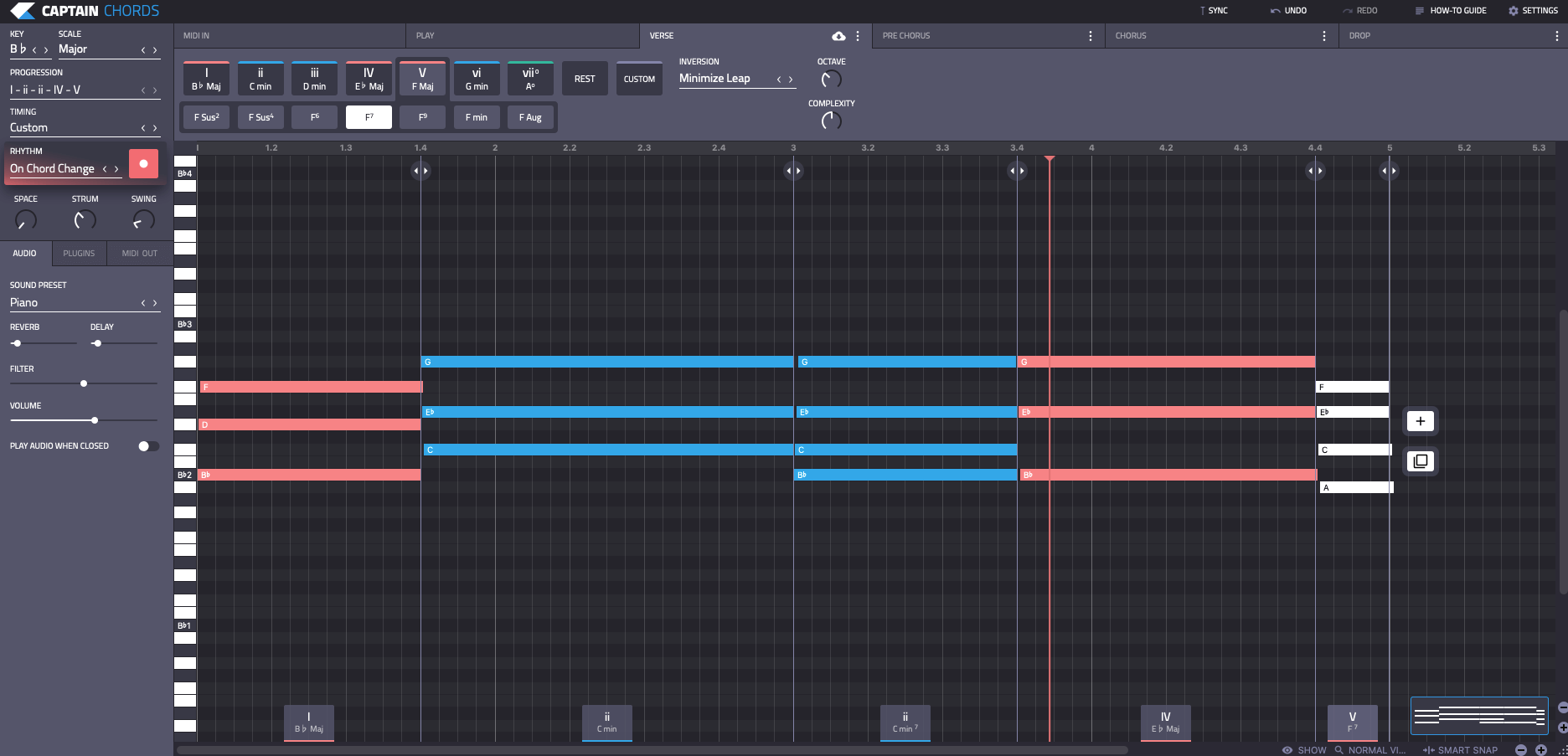1568x756 pixels.
Task: Open the Verse tab three-dot menu
Action: coord(858,36)
